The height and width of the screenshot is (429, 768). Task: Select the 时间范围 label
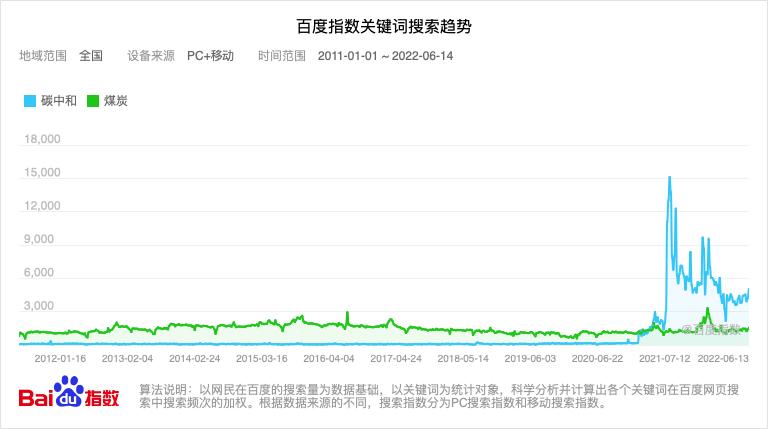282,56
